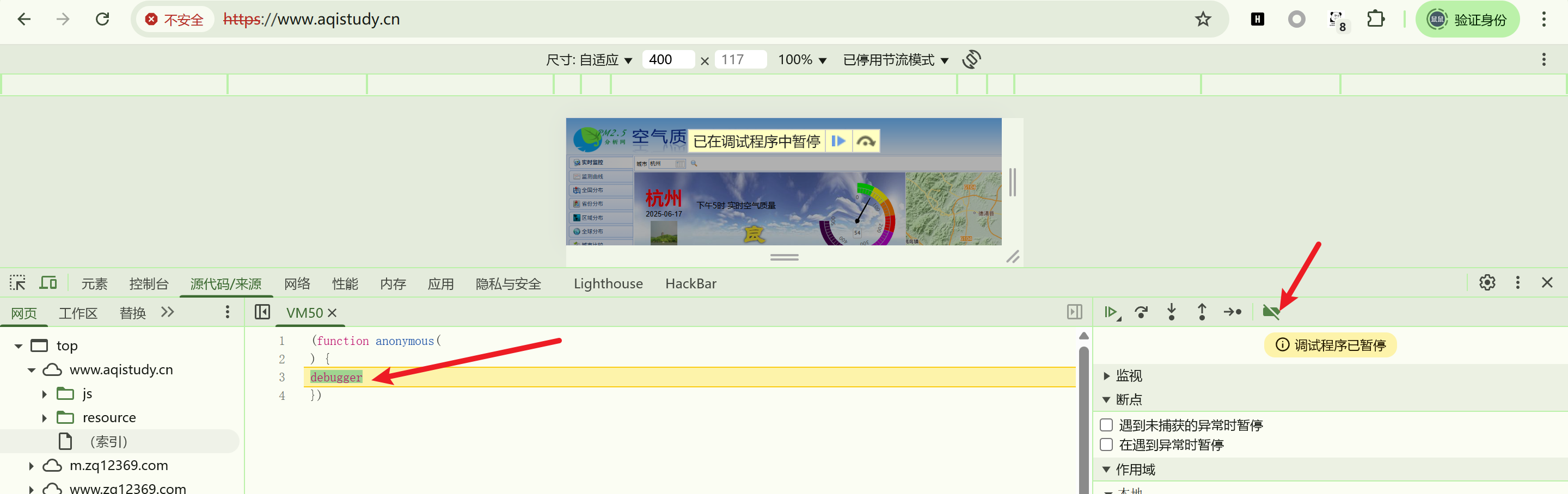1568x494 pixels.
Task: Resume script execution in debugger toolbar
Action: 1111,312
